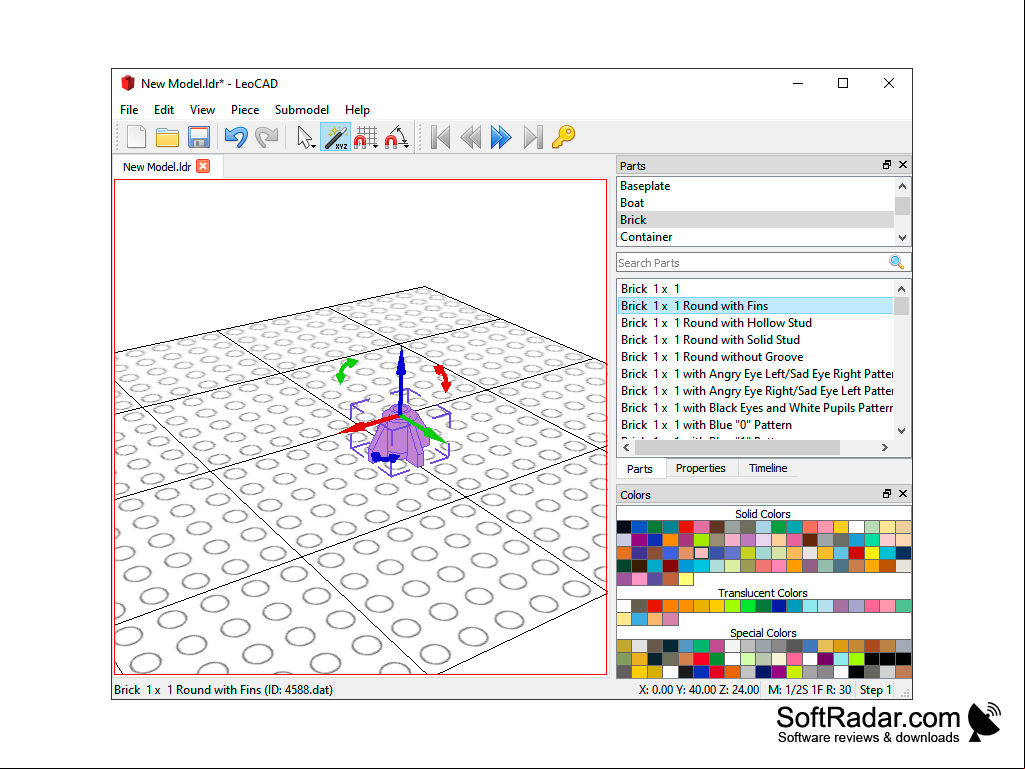Close the Parts panel

[903, 165]
